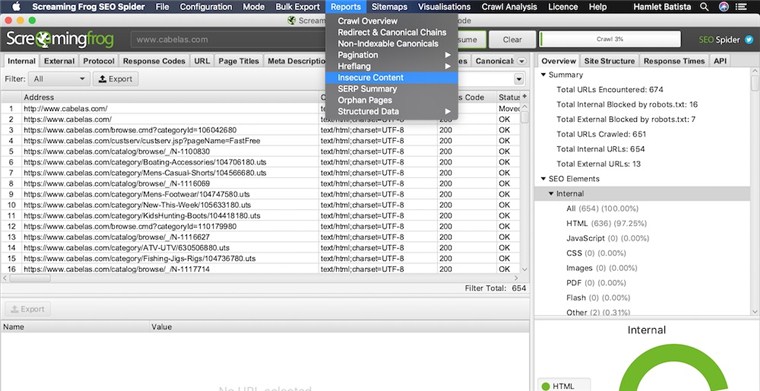Open the Help menu
Image resolution: width=760 pixels, height=391 pixels.
597,7
